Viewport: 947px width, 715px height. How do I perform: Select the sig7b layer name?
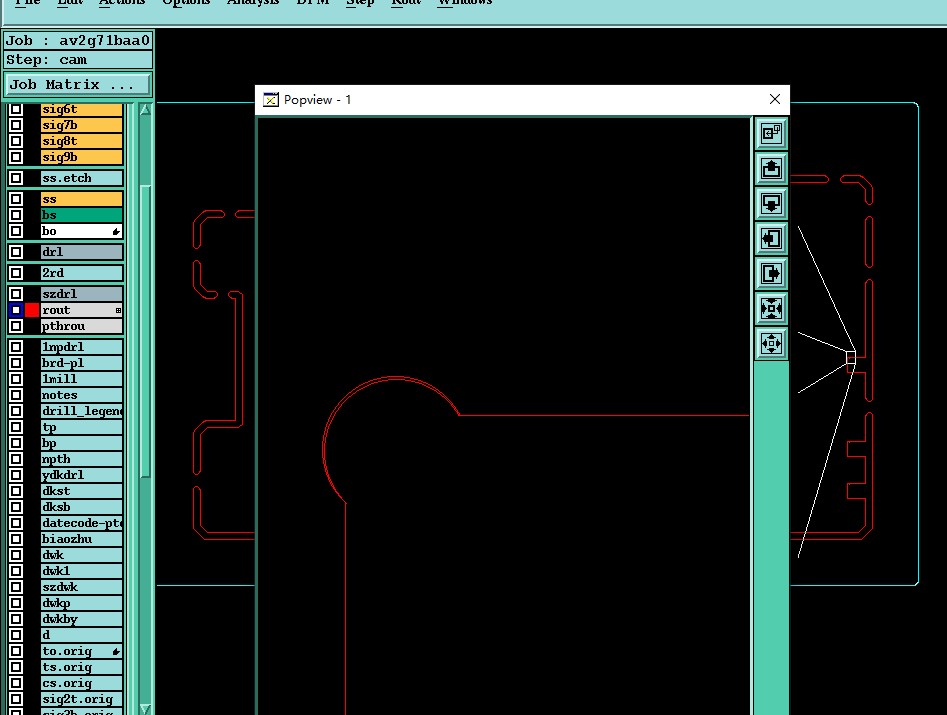pyautogui.click(x=82, y=125)
